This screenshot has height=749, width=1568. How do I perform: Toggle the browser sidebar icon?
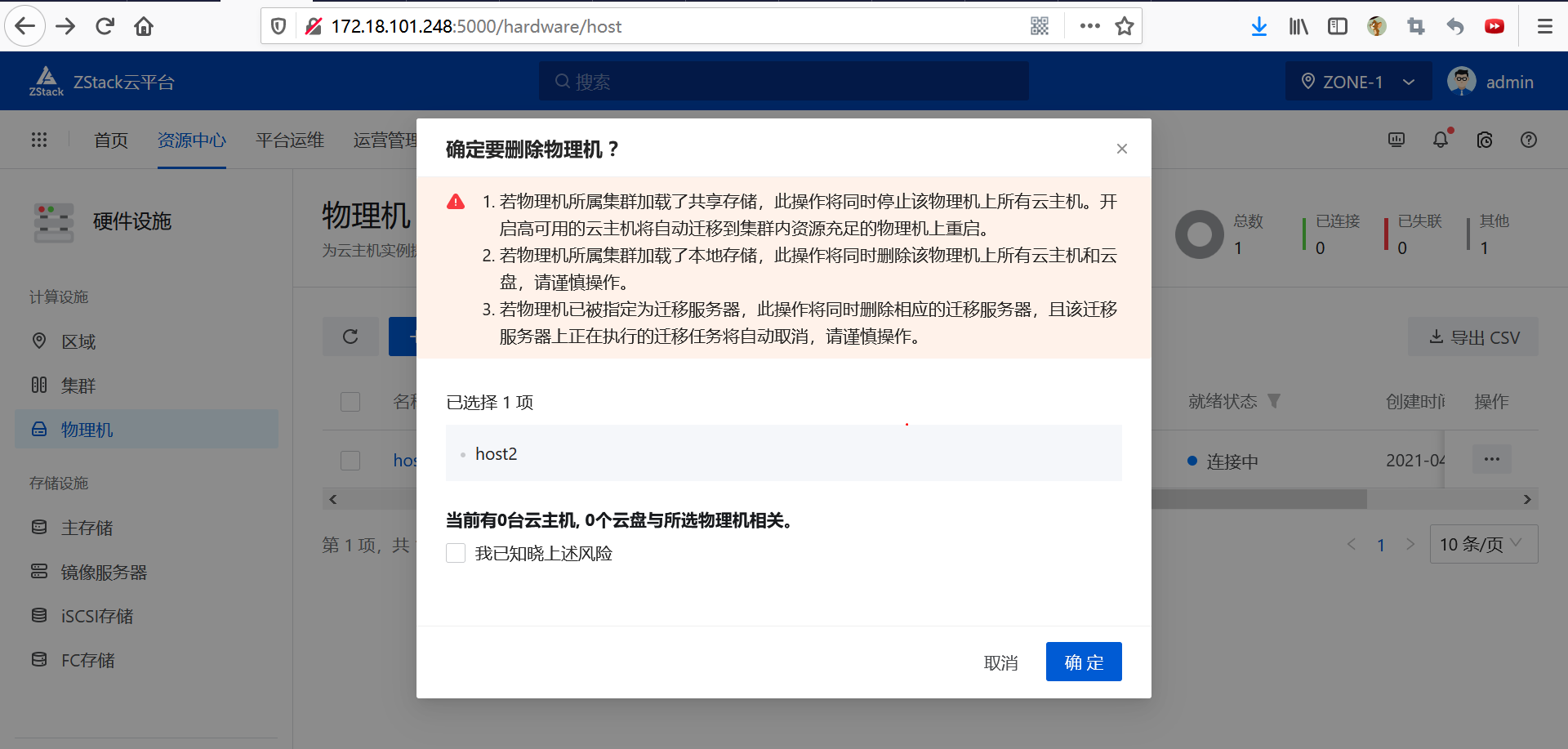[x=1338, y=26]
